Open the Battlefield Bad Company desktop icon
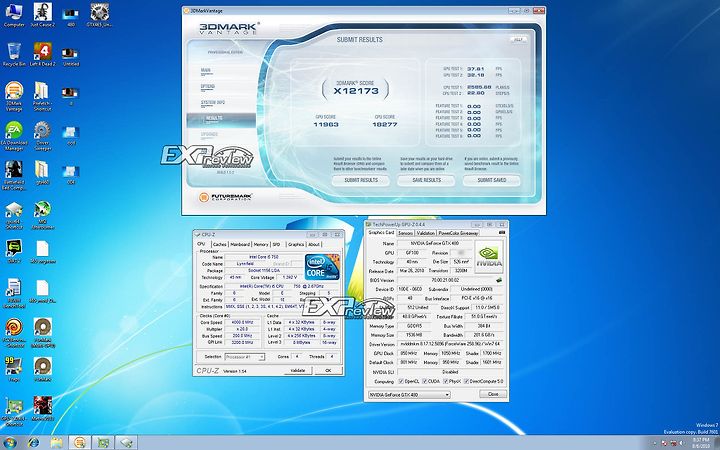Viewport: 720px width, 450px height. [14, 175]
